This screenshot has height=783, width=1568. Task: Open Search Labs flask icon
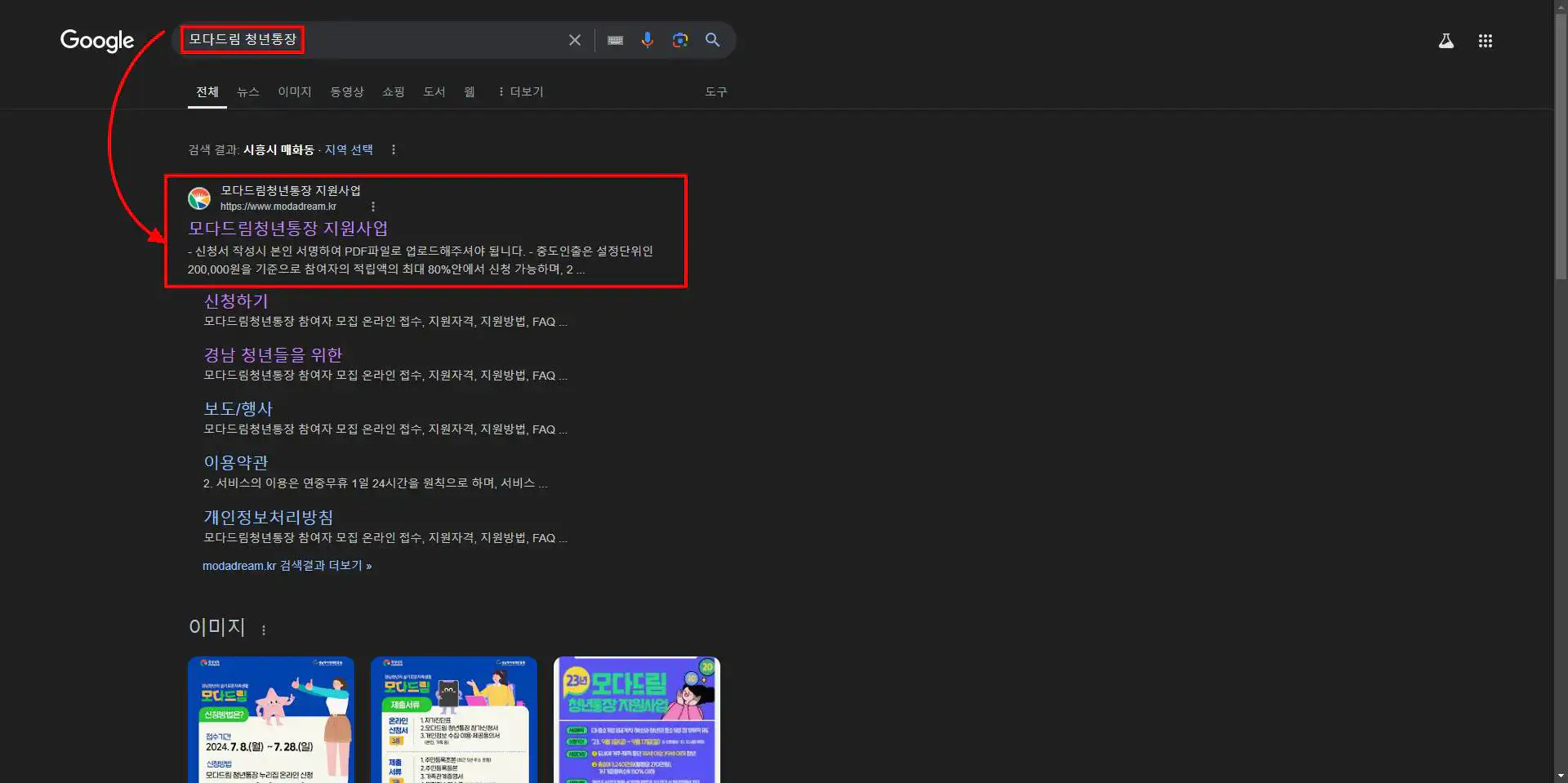(x=1445, y=41)
